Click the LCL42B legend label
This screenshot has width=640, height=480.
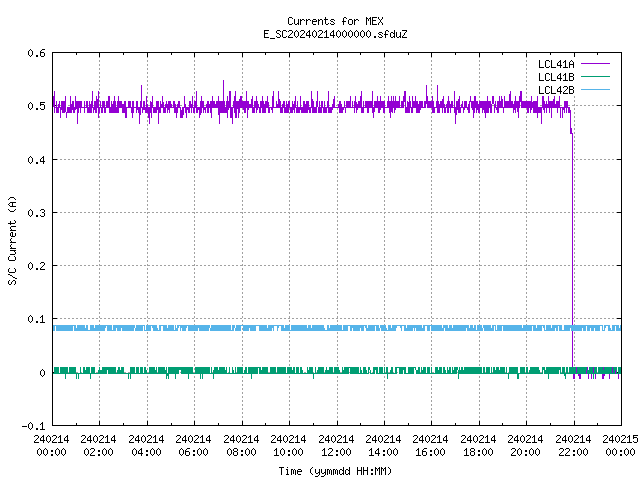556,90
